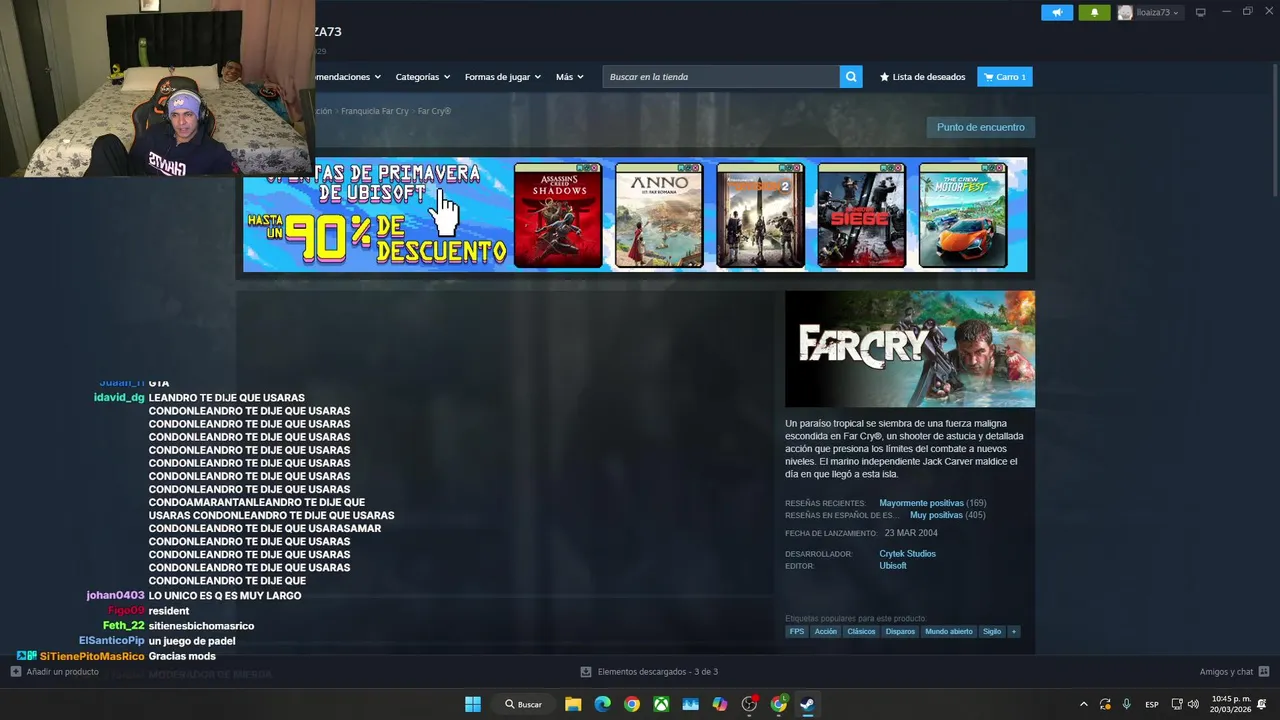The width and height of the screenshot is (1280, 720).
Task: Open the Carro 1 shopping cart
Action: 1004,77
